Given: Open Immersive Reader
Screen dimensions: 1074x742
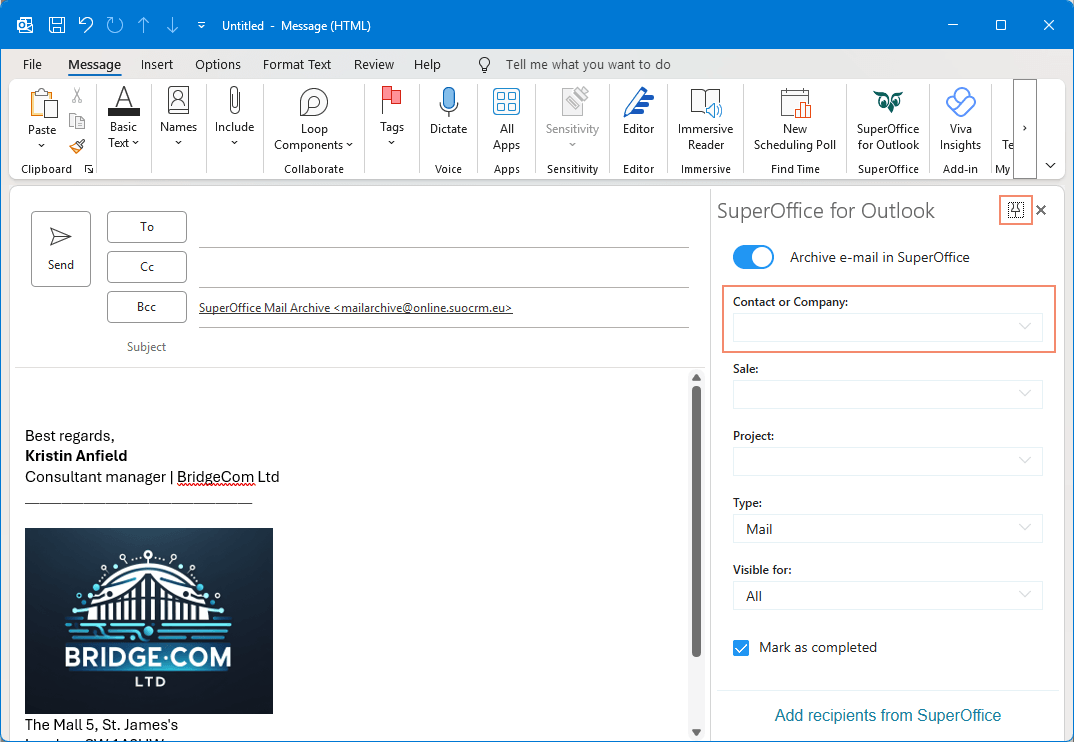Looking at the screenshot, I should (x=705, y=120).
